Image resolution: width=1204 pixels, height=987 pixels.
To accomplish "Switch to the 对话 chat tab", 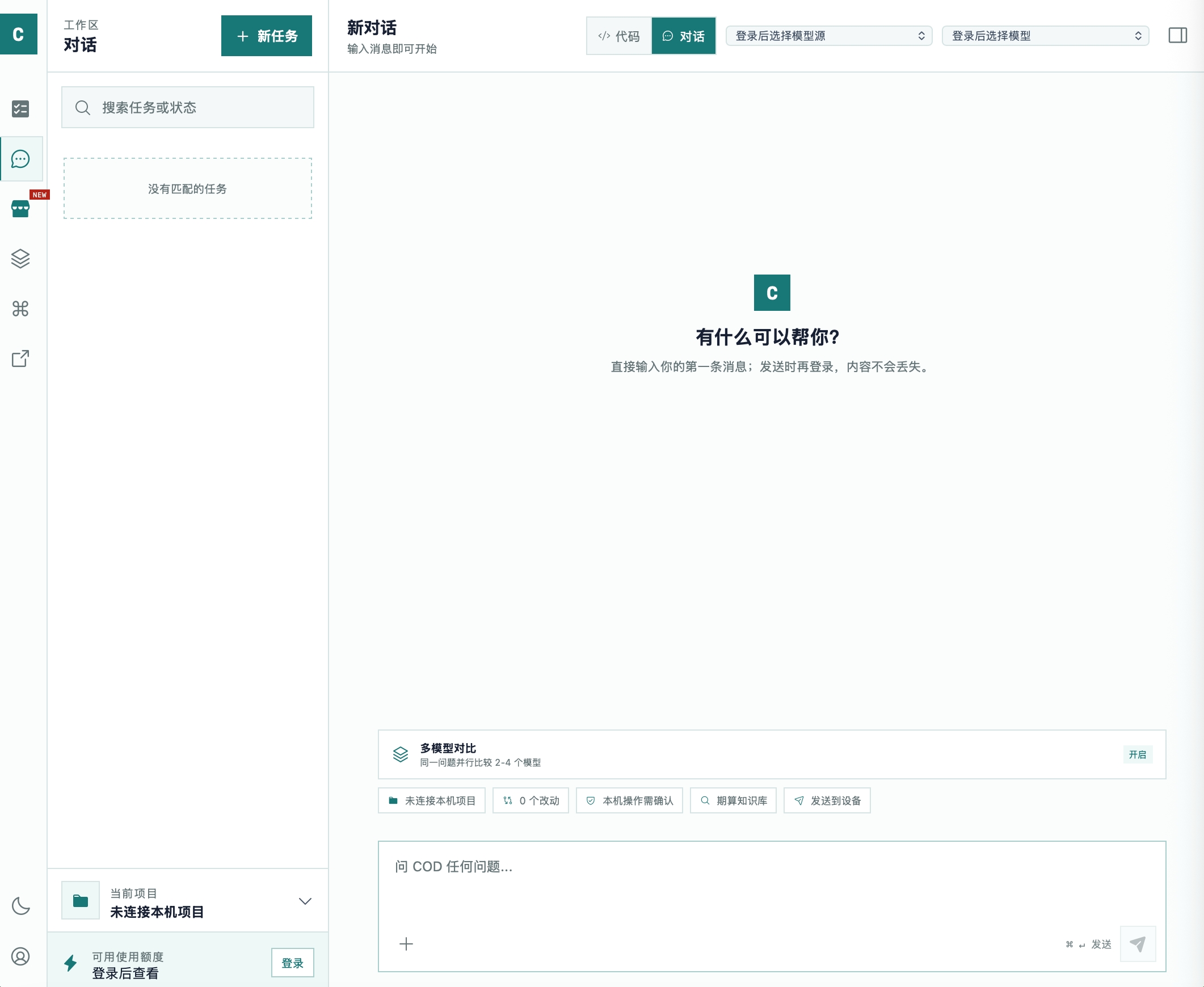I will [x=684, y=36].
